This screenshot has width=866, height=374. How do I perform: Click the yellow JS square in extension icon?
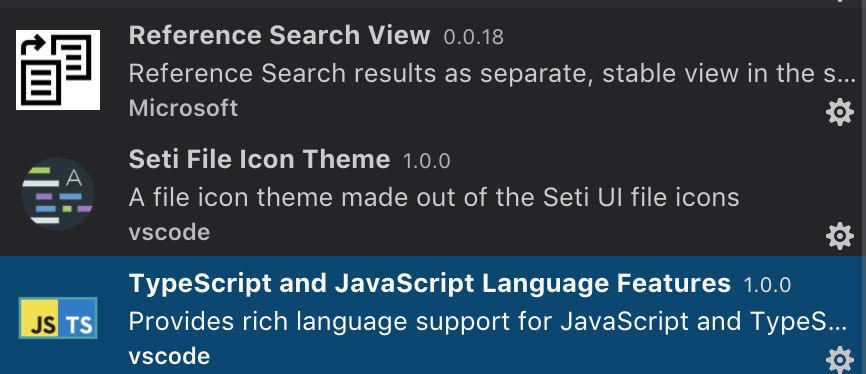(x=39, y=318)
